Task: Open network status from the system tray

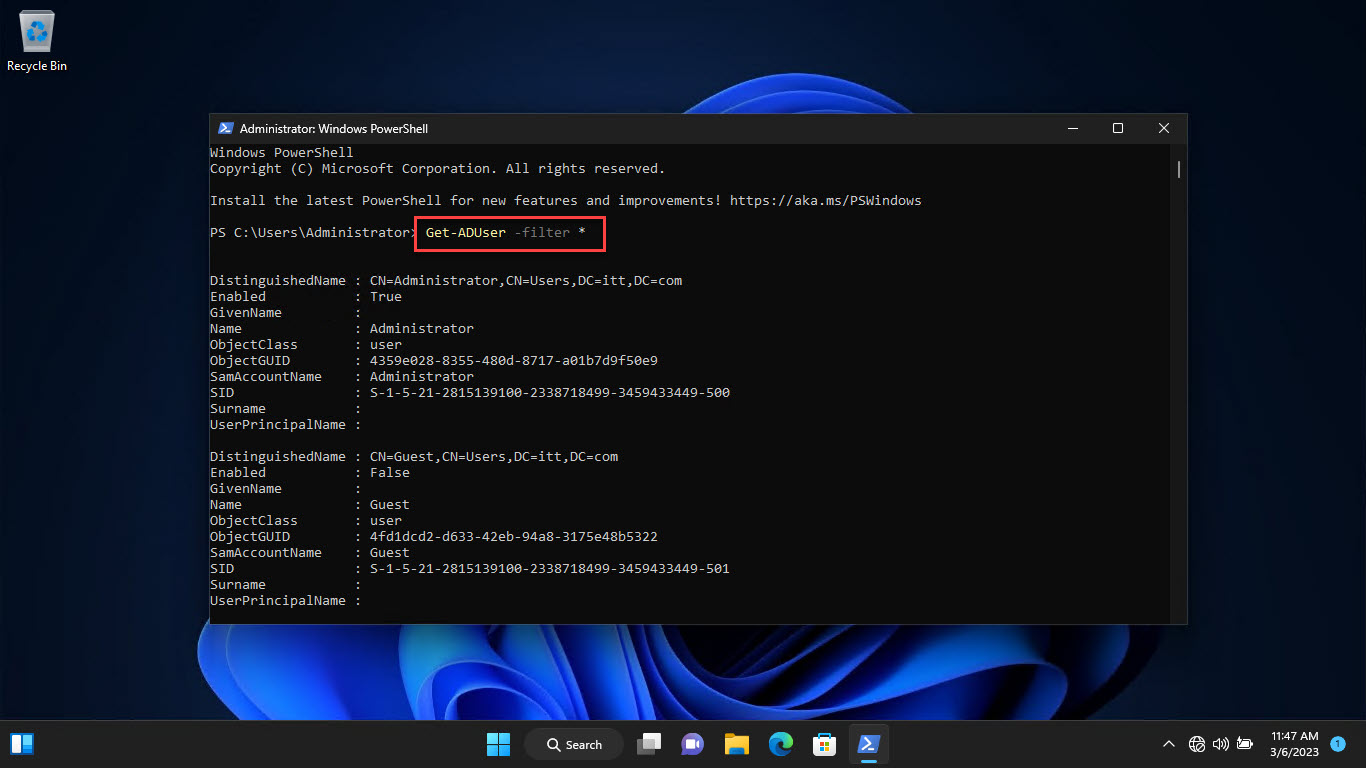Action: [x=1196, y=744]
